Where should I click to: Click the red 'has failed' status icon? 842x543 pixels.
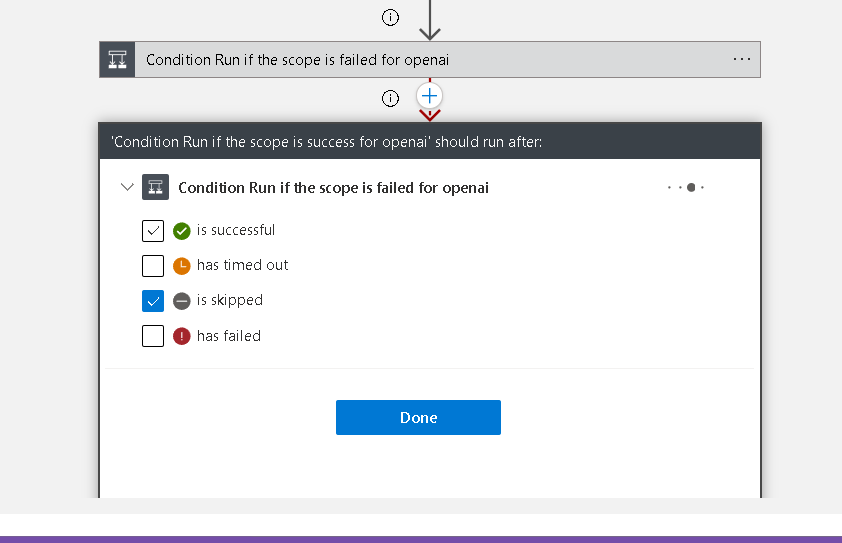182,336
